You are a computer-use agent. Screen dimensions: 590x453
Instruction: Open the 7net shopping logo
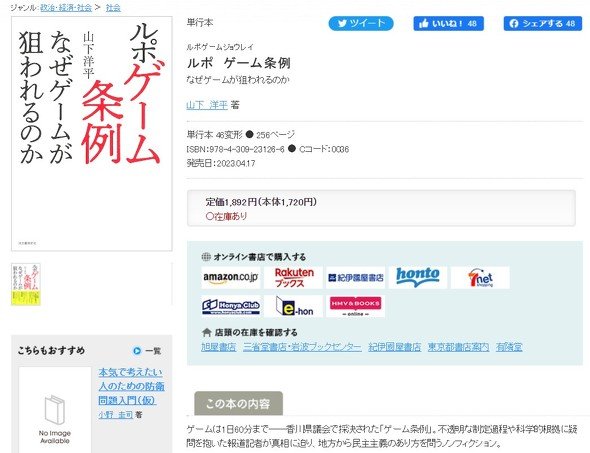pos(480,278)
